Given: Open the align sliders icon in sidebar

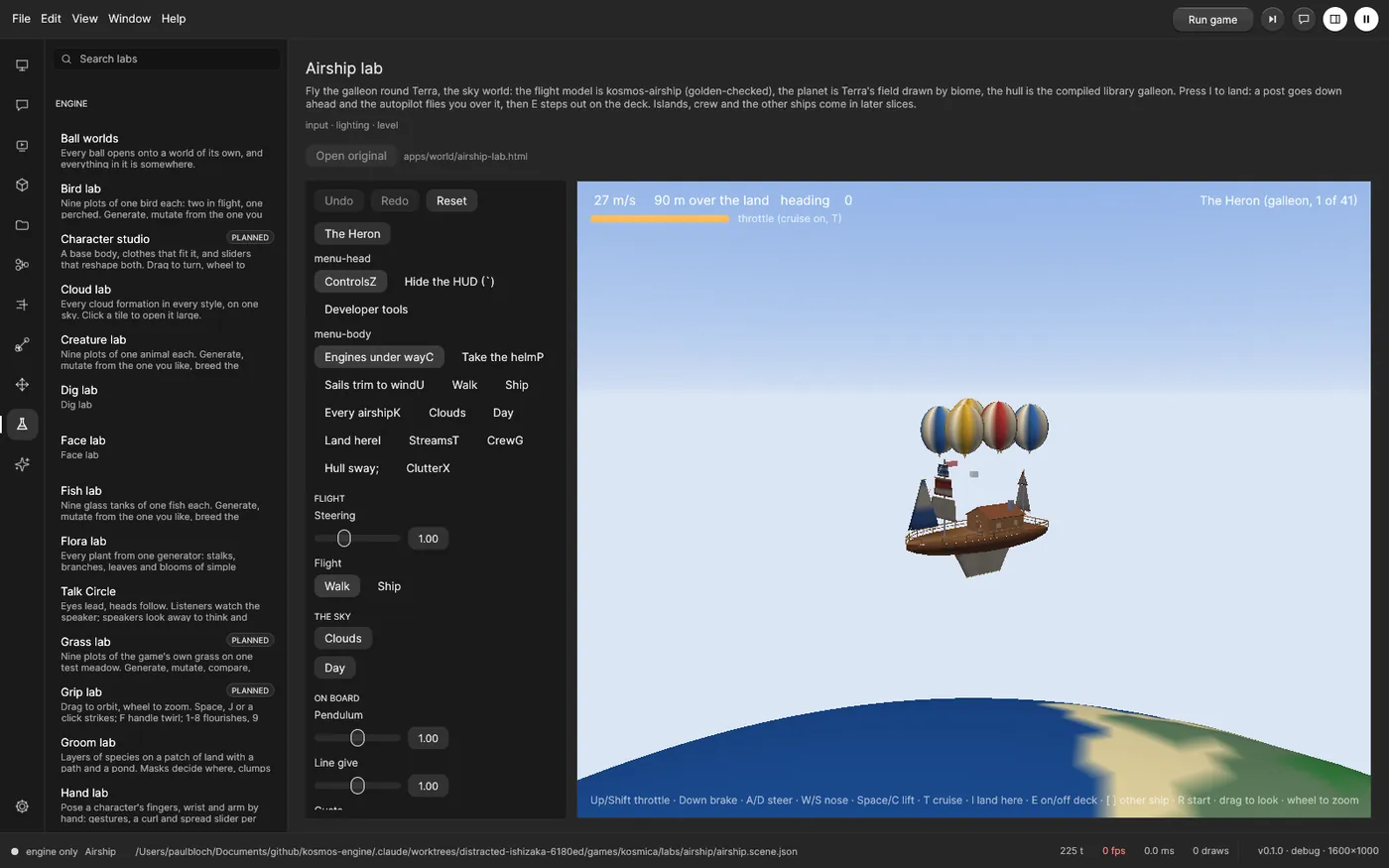Looking at the screenshot, I should pyautogui.click(x=22, y=305).
